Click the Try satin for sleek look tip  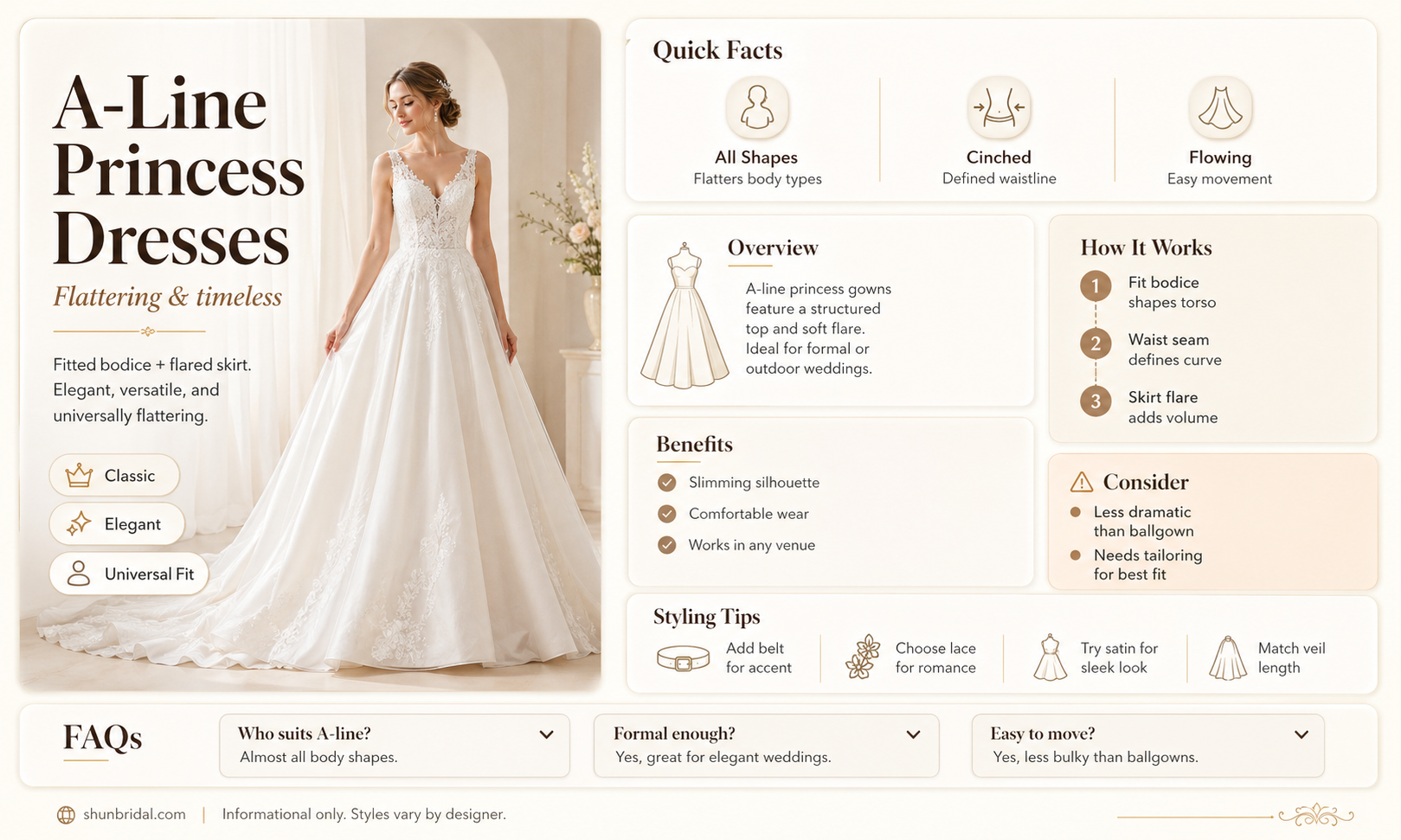point(1119,657)
